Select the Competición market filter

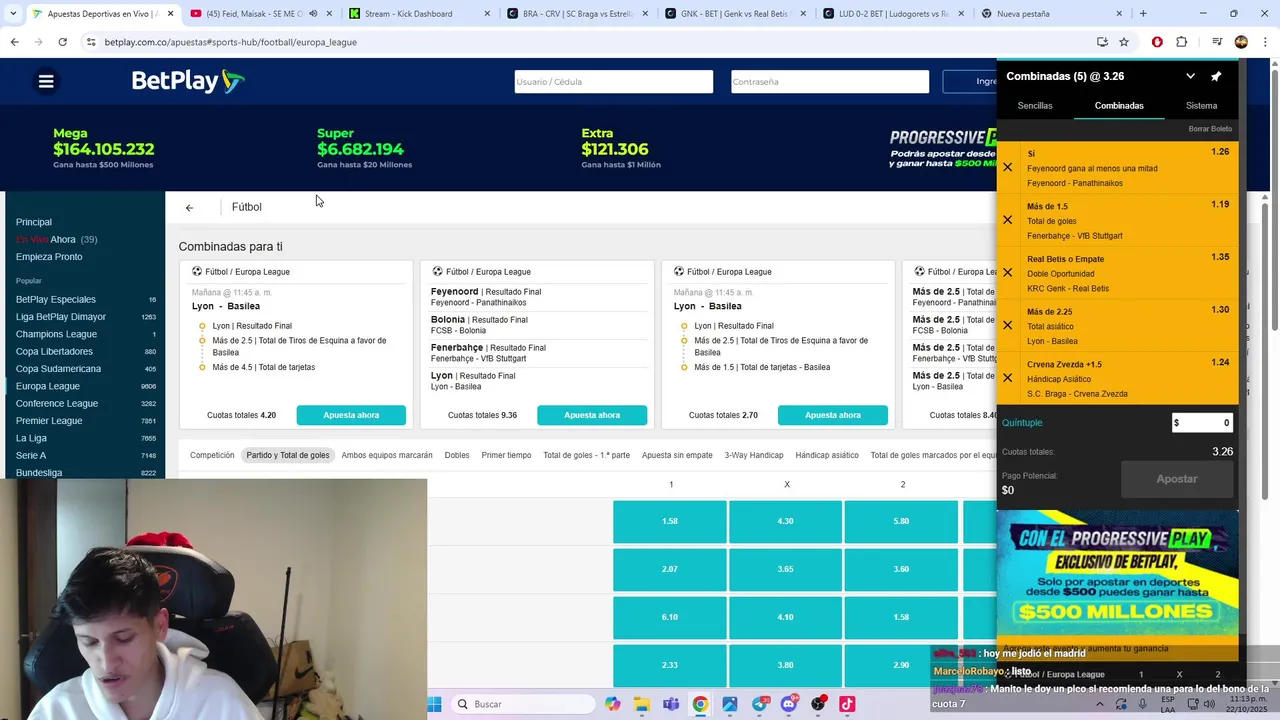tap(212, 455)
